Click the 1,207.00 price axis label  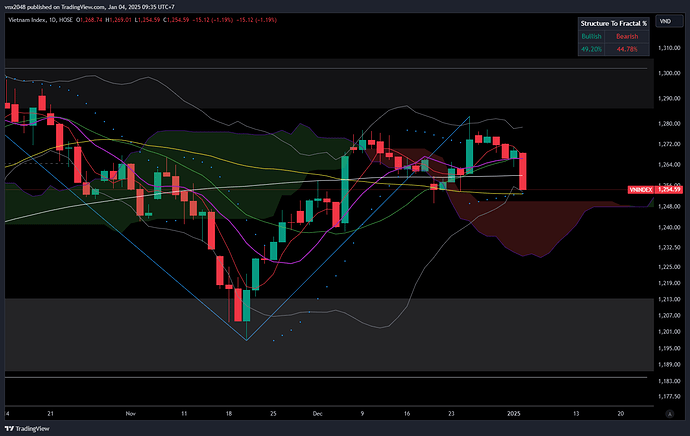coord(669,315)
